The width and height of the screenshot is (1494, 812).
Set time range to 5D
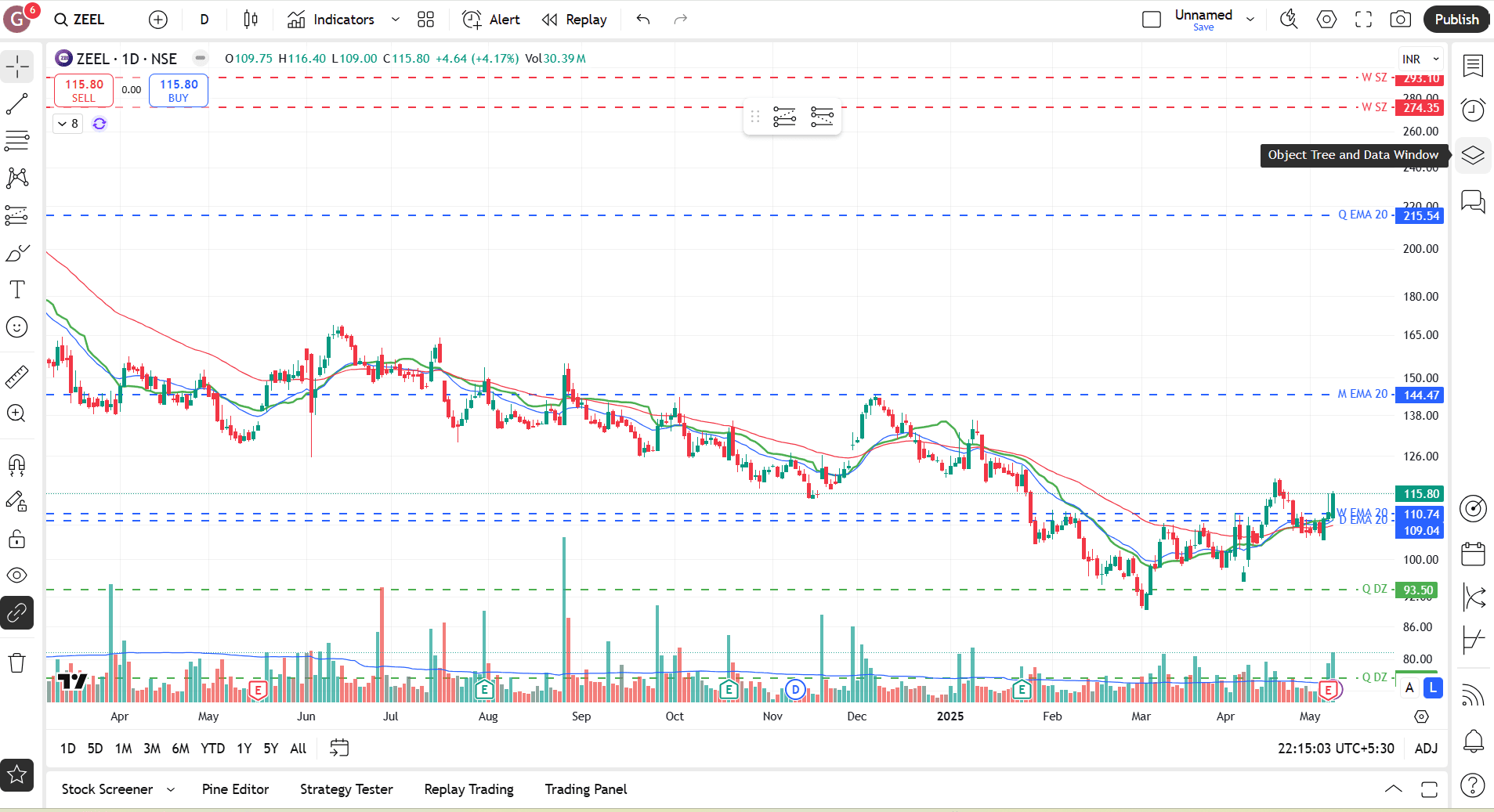95,749
